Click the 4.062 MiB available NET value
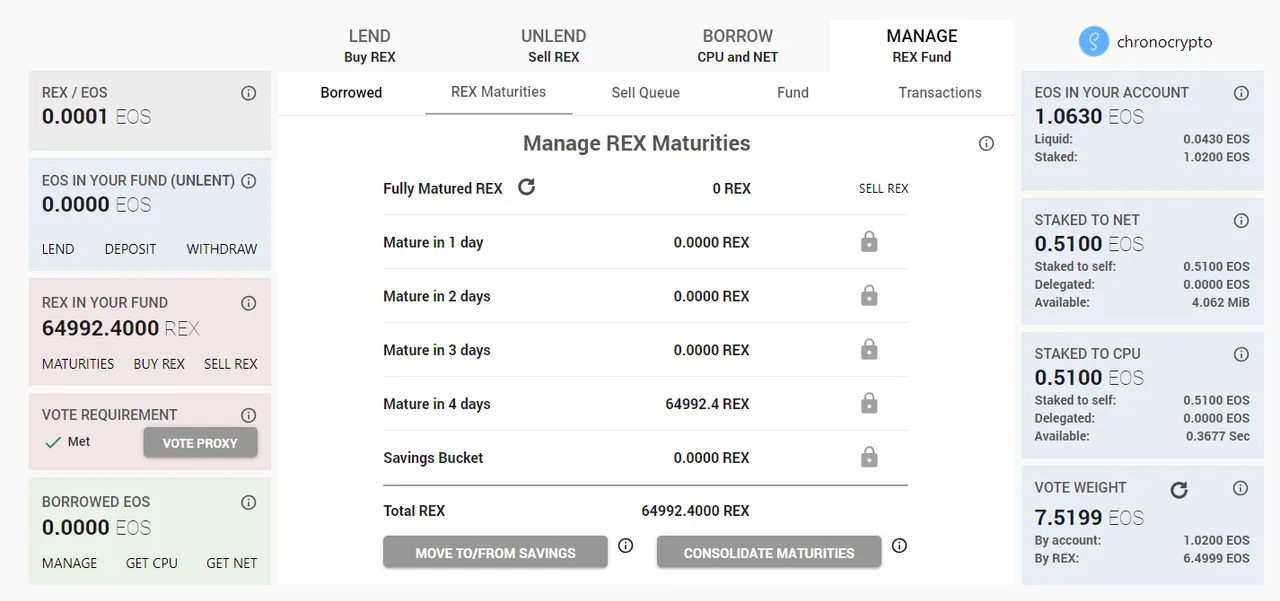 tap(1221, 302)
